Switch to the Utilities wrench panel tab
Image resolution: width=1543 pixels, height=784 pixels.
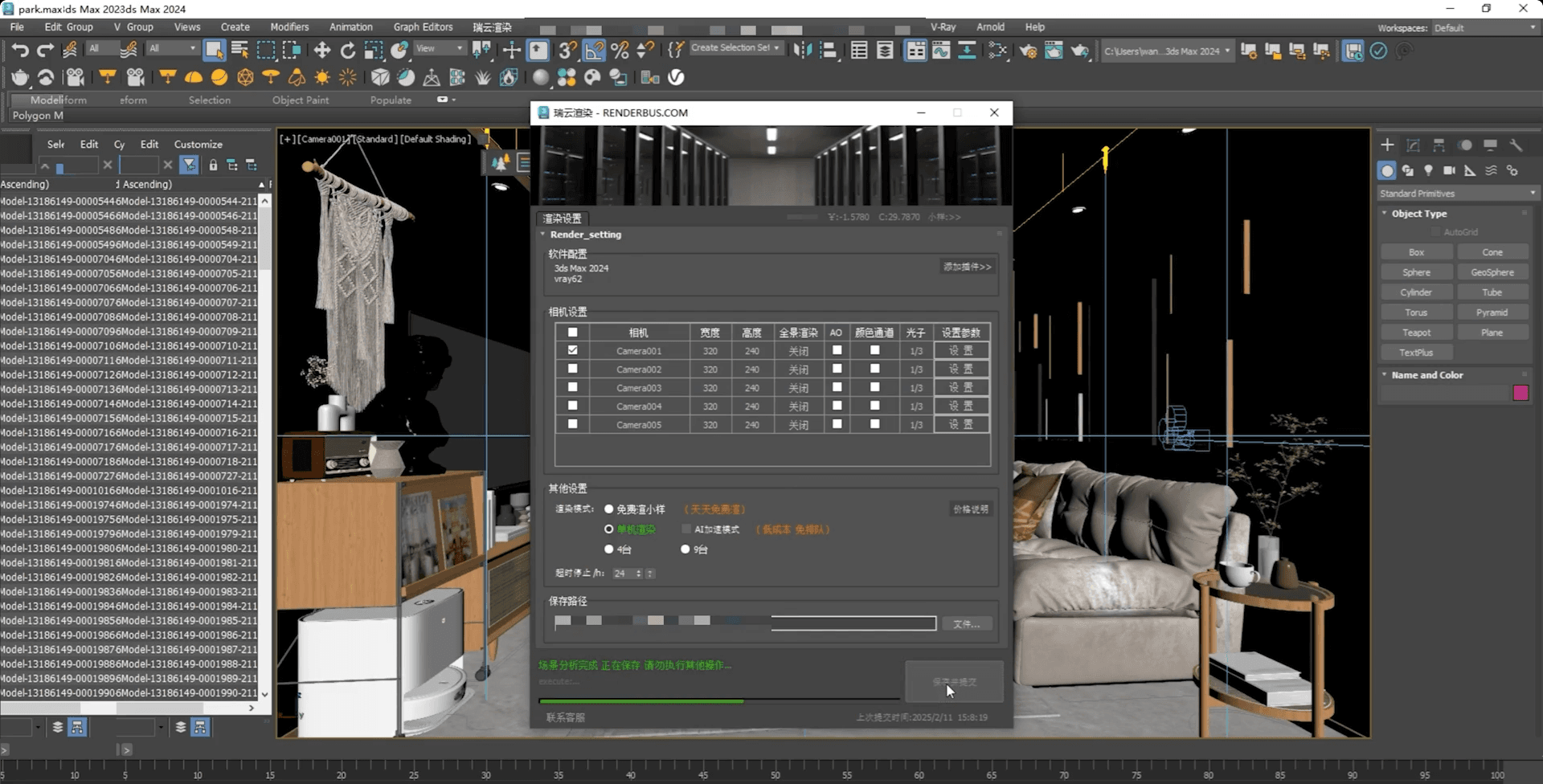coord(1516,145)
